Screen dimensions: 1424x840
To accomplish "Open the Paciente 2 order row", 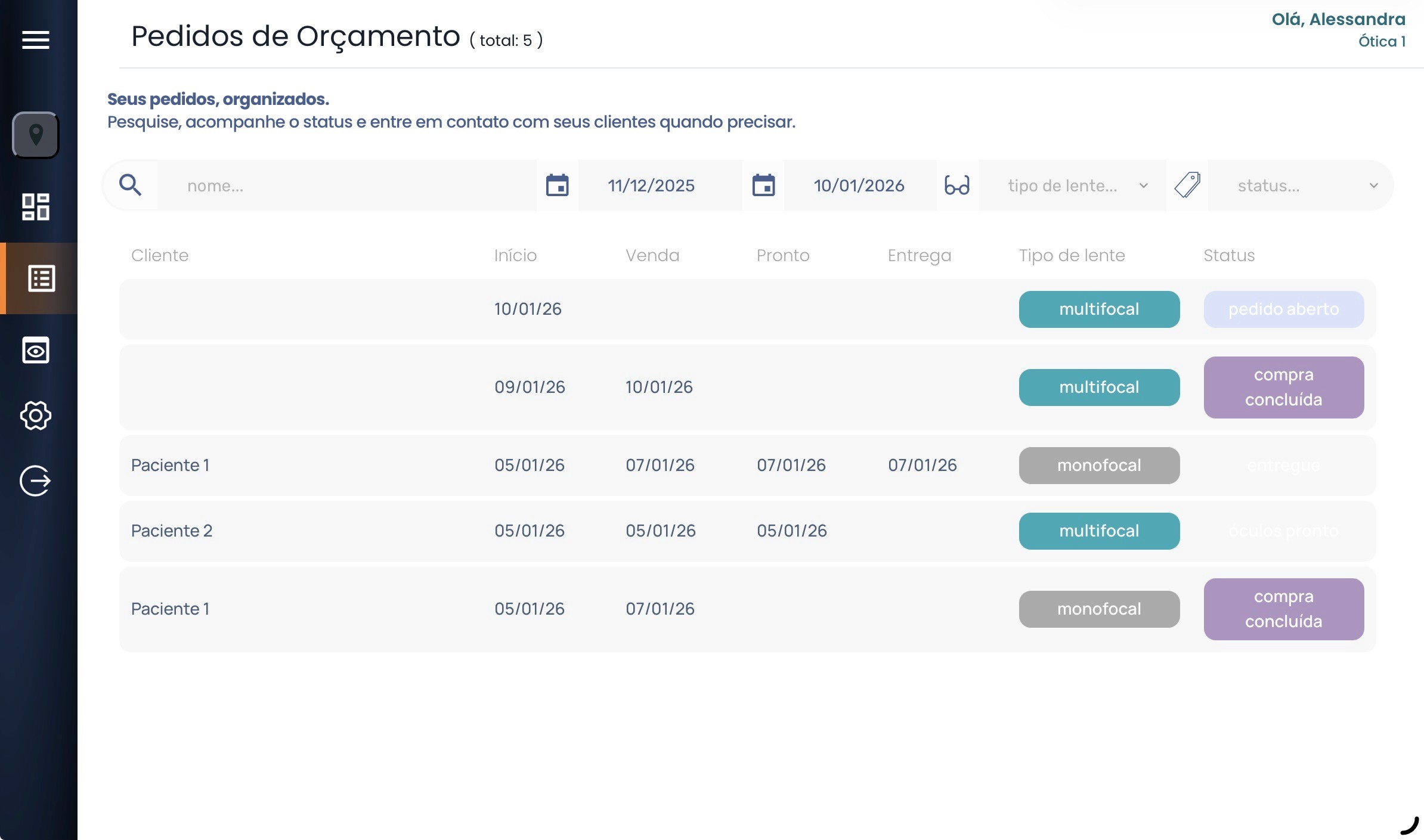I will click(x=172, y=531).
